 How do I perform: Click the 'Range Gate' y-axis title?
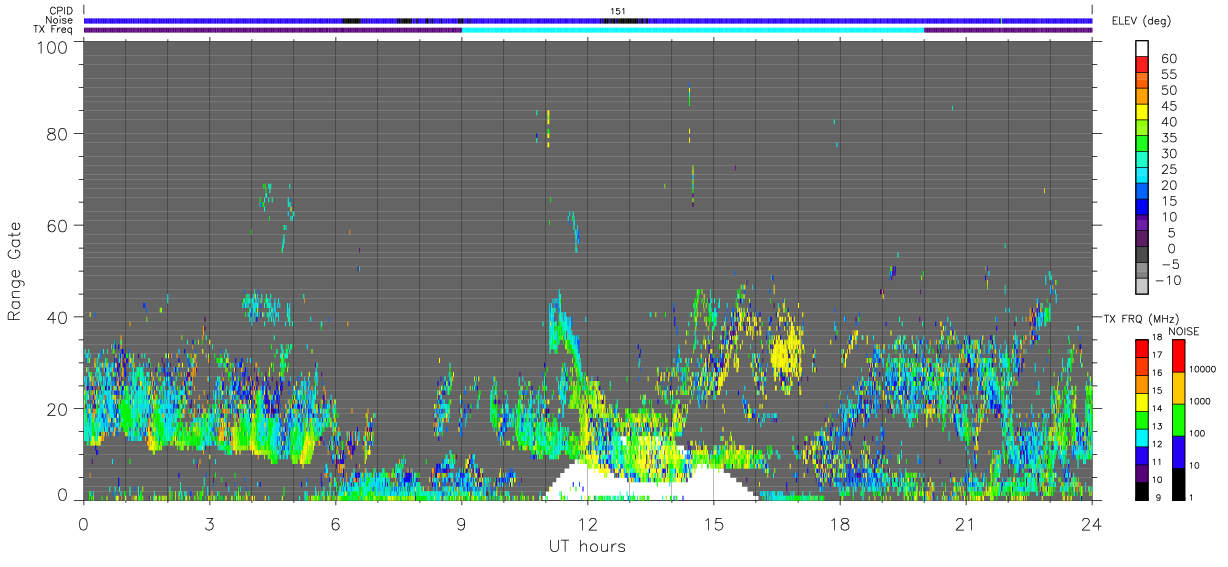(x=15, y=271)
